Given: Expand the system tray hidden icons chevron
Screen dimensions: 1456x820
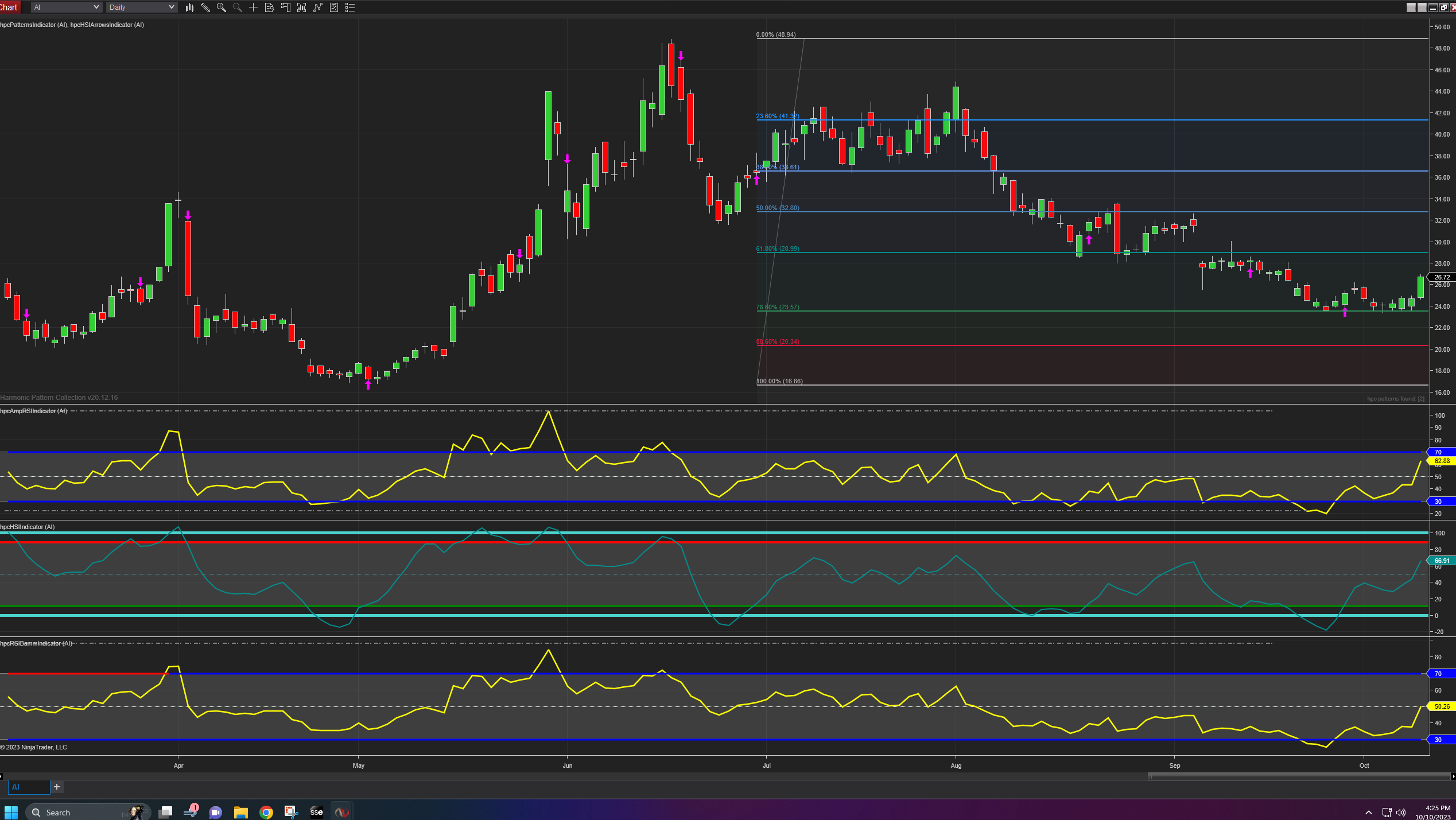Looking at the screenshot, I should click(1369, 812).
